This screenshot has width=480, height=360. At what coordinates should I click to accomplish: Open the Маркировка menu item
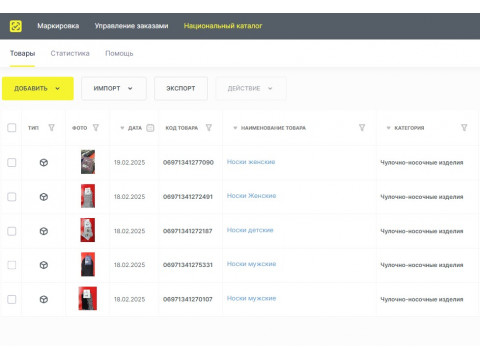coord(58,26)
